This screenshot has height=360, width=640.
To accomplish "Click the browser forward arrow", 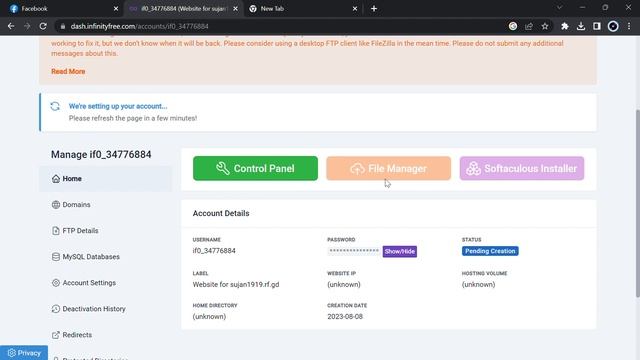I will pyautogui.click(x=27, y=26).
